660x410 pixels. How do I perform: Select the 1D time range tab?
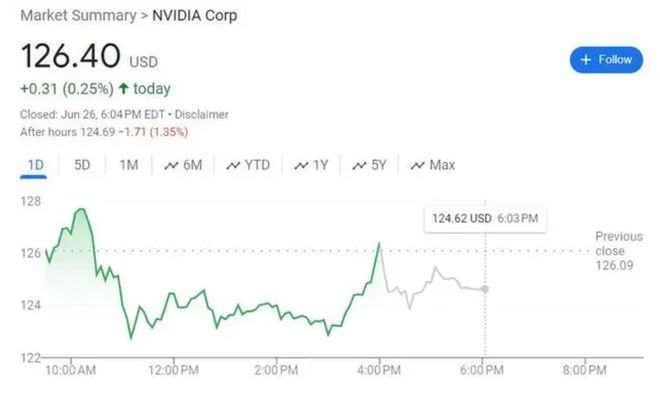(35, 165)
